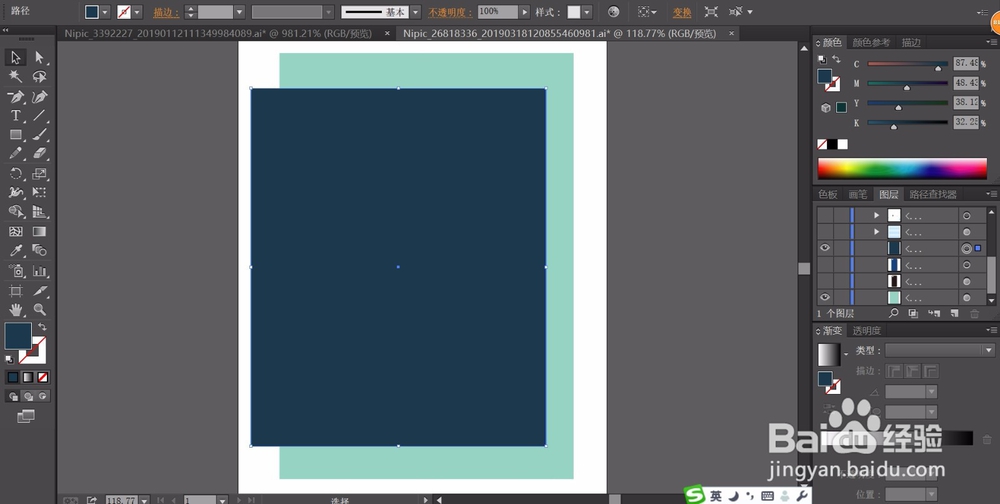Click the Change Screen Mode icon
Image resolution: width=1000 pixels, height=504 pixels.
click(x=26, y=417)
